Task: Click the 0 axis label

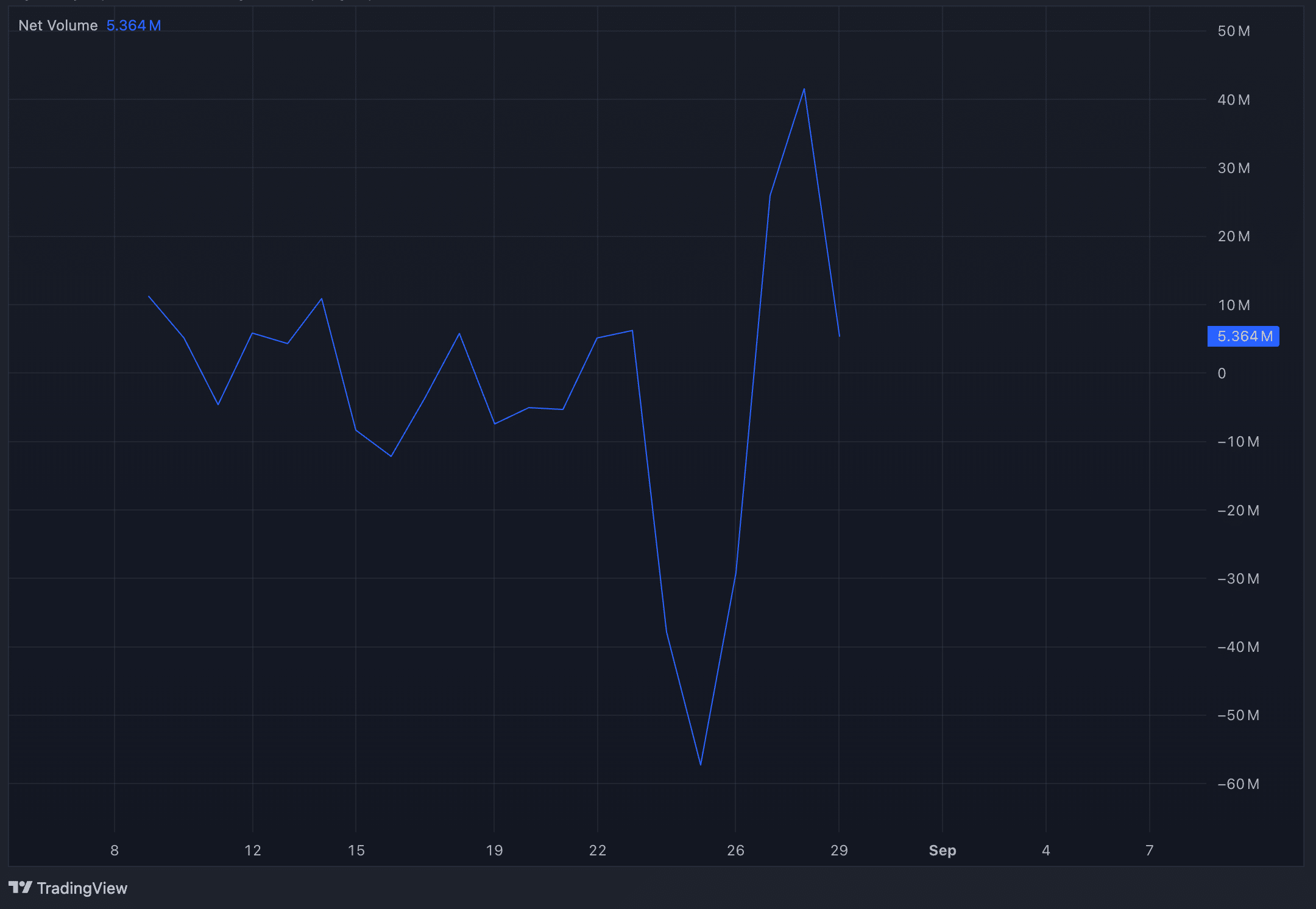Action: pos(1222,373)
